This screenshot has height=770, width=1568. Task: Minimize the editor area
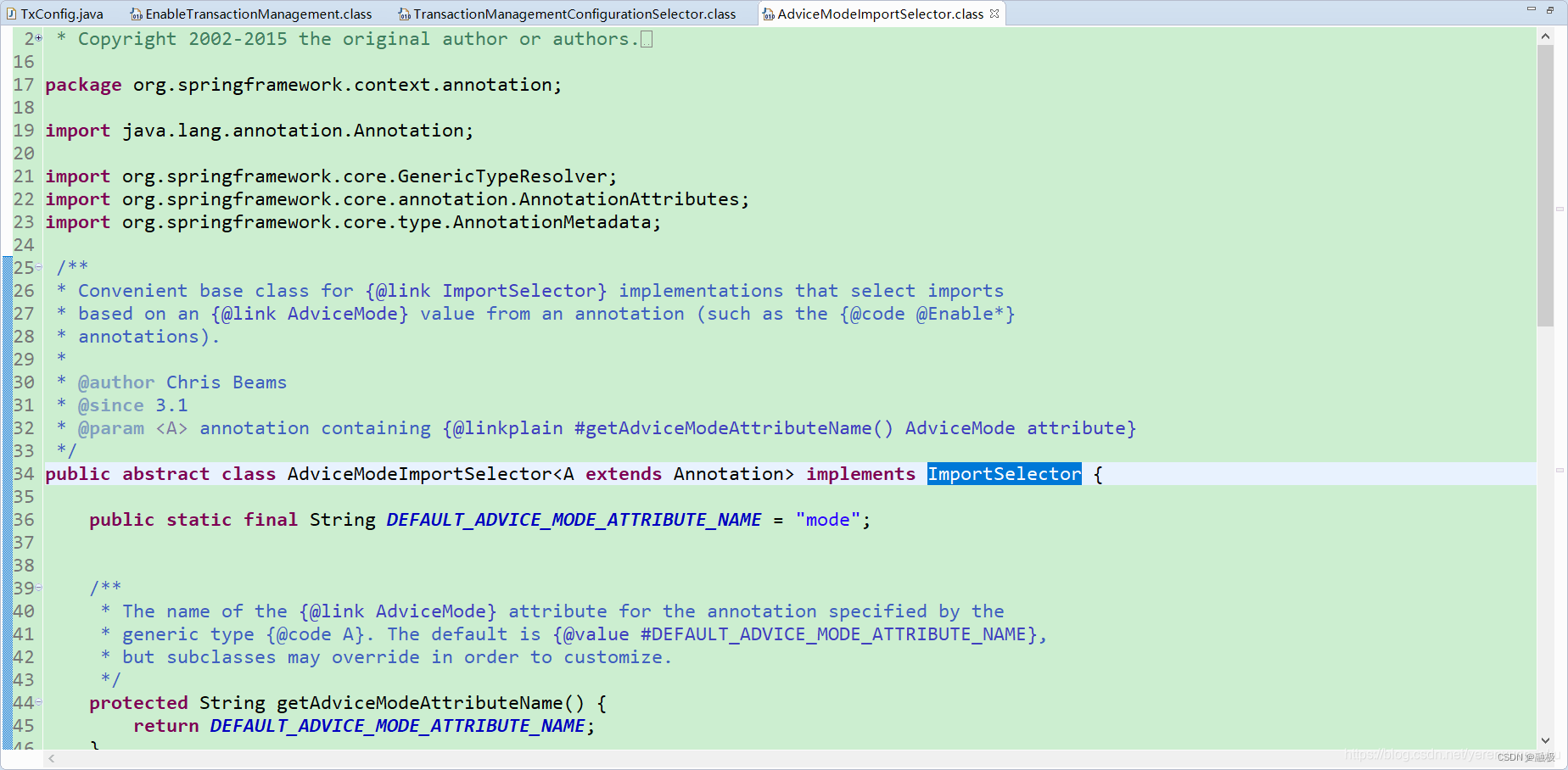[x=1532, y=9]
